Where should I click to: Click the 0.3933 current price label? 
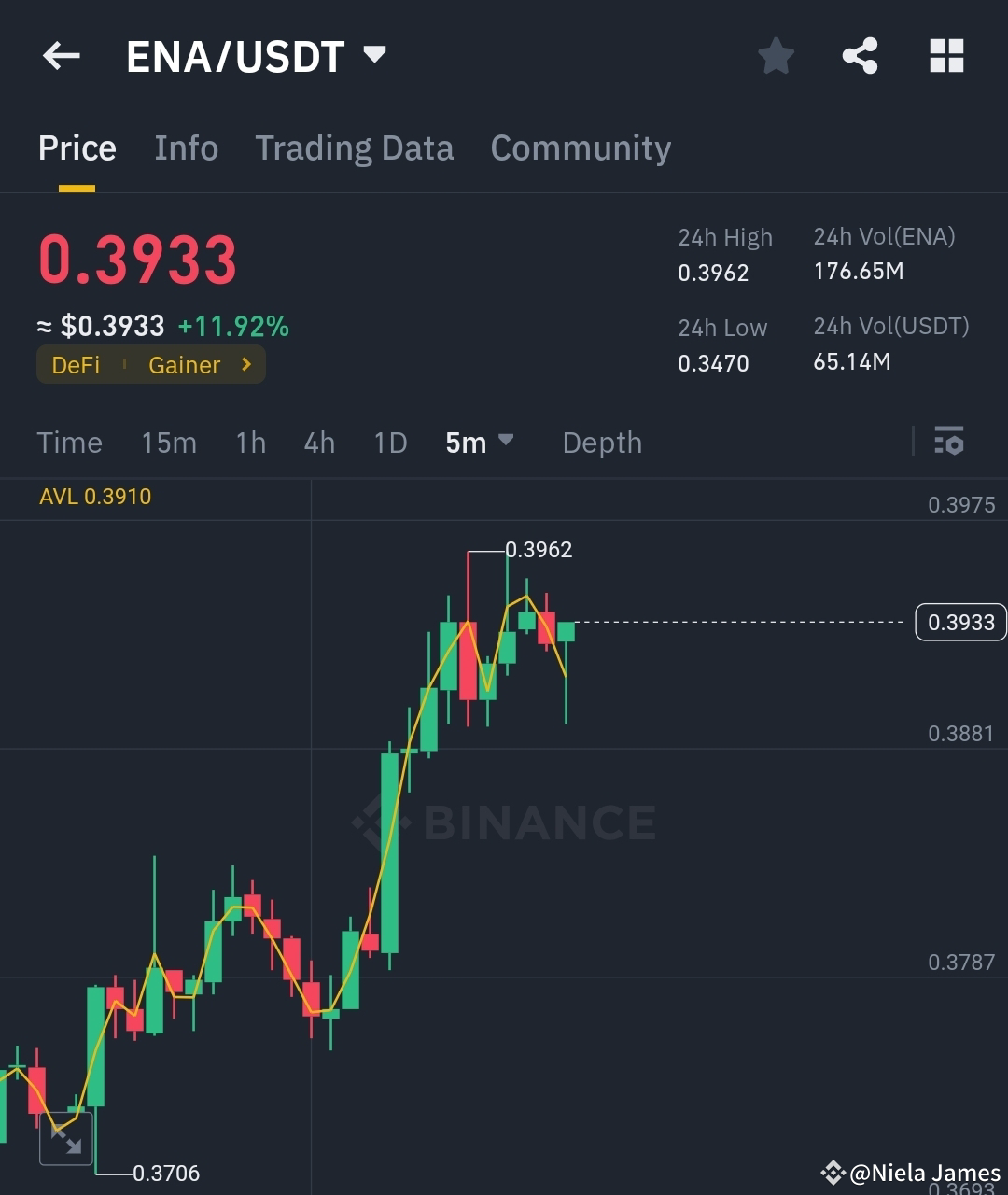click(959, 622)
